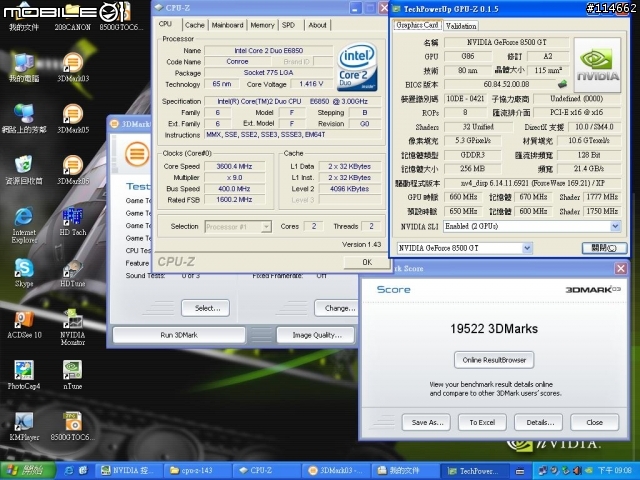The width and height of the screenshot is (640, 480).
Task: Expand the Processor selection dropdown in CPU-Z
Action: [266, 227]
